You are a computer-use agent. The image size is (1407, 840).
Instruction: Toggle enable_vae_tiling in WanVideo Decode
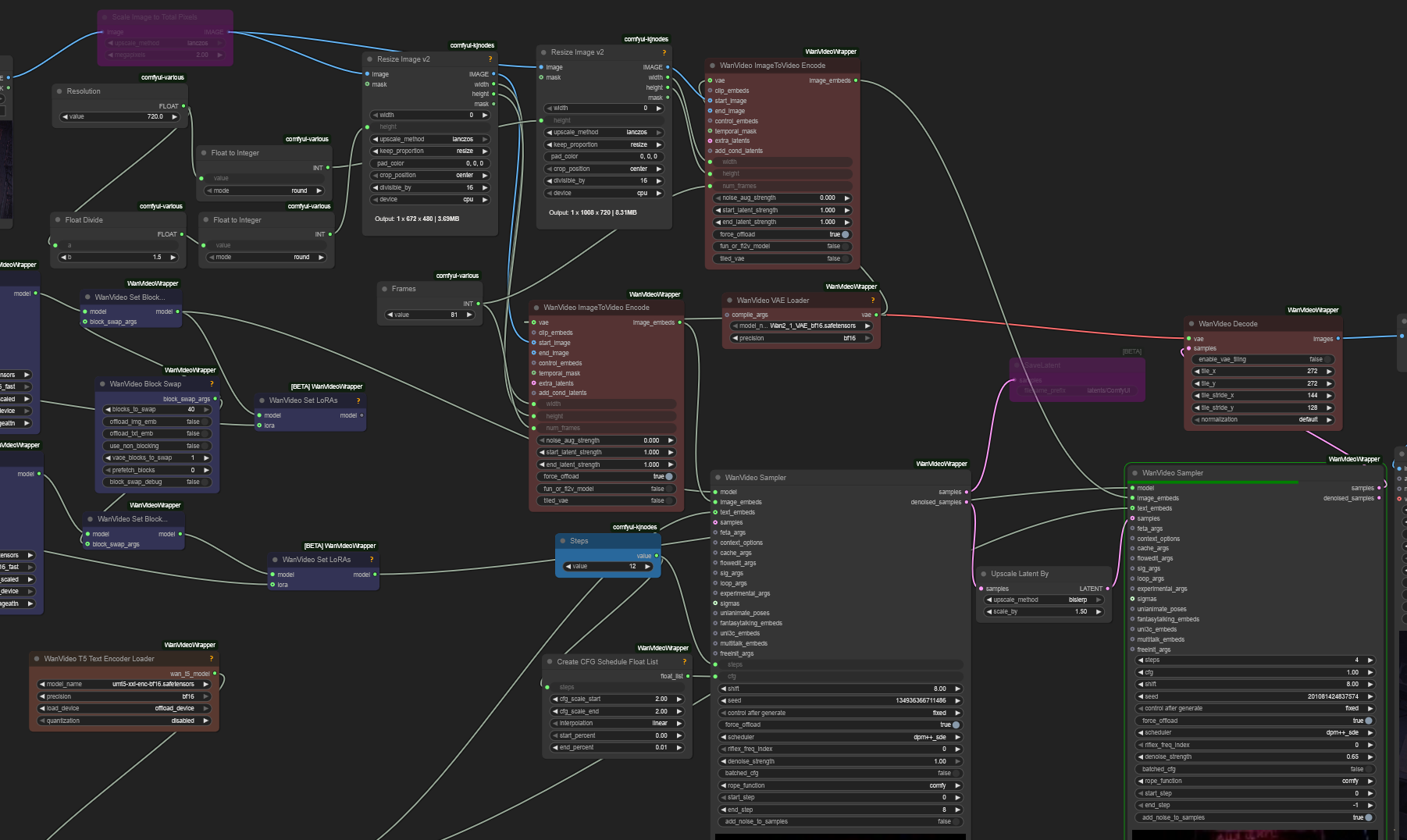coord(1262,359)
